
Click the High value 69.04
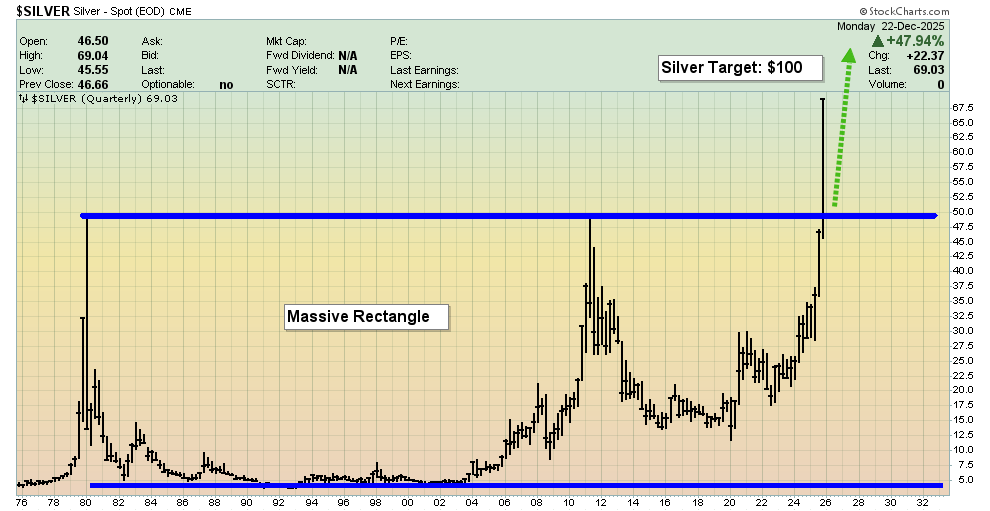coord(91,56)
